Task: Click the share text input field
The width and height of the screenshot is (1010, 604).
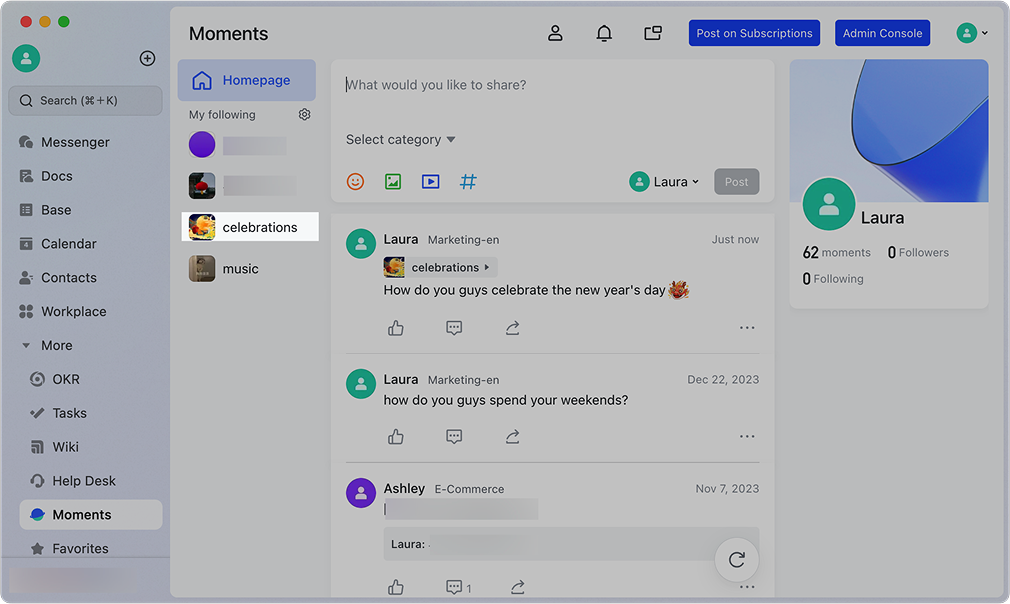Action: [550, 86]
